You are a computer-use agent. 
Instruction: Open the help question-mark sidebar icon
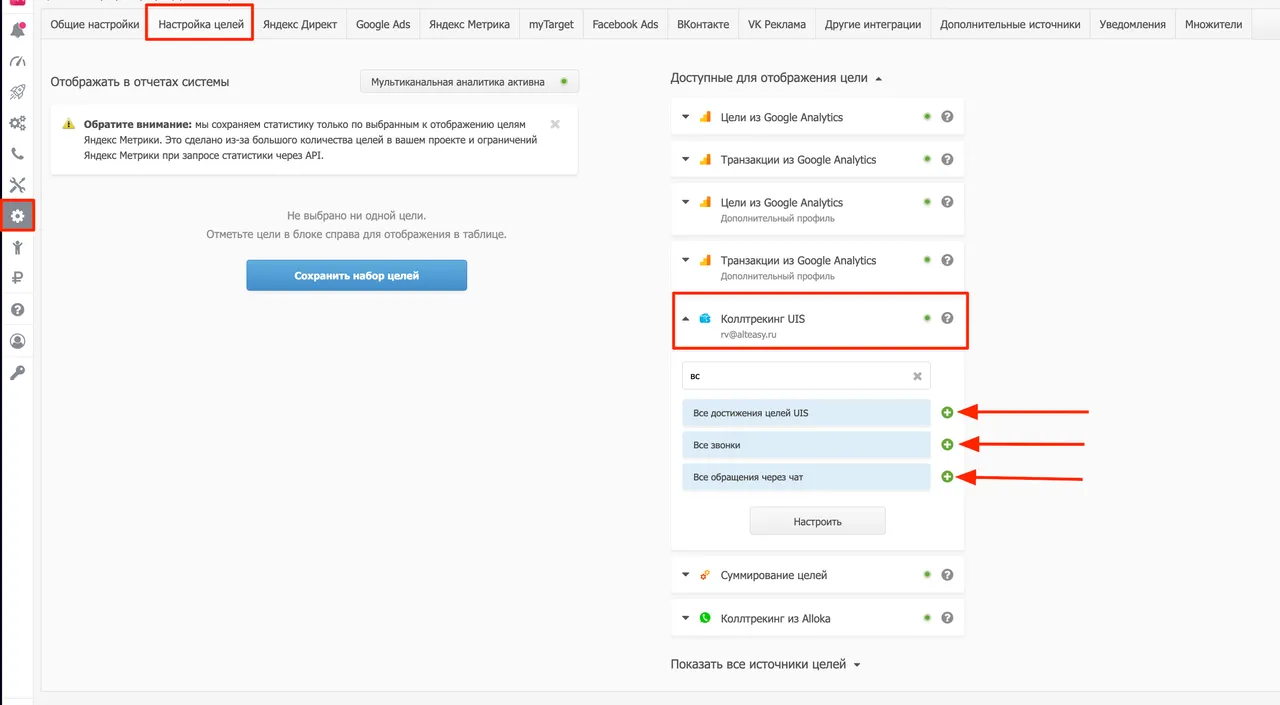tap(17, 310)
